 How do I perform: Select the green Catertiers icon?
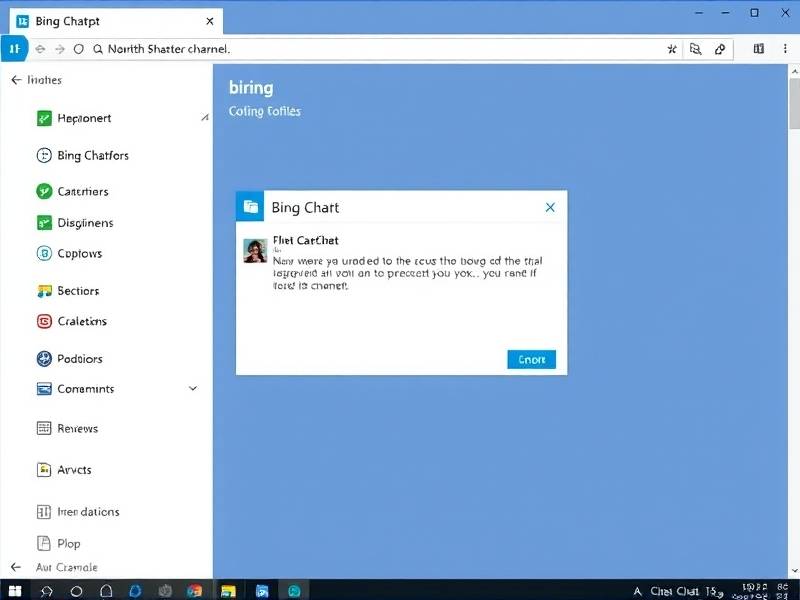(43, 191)
